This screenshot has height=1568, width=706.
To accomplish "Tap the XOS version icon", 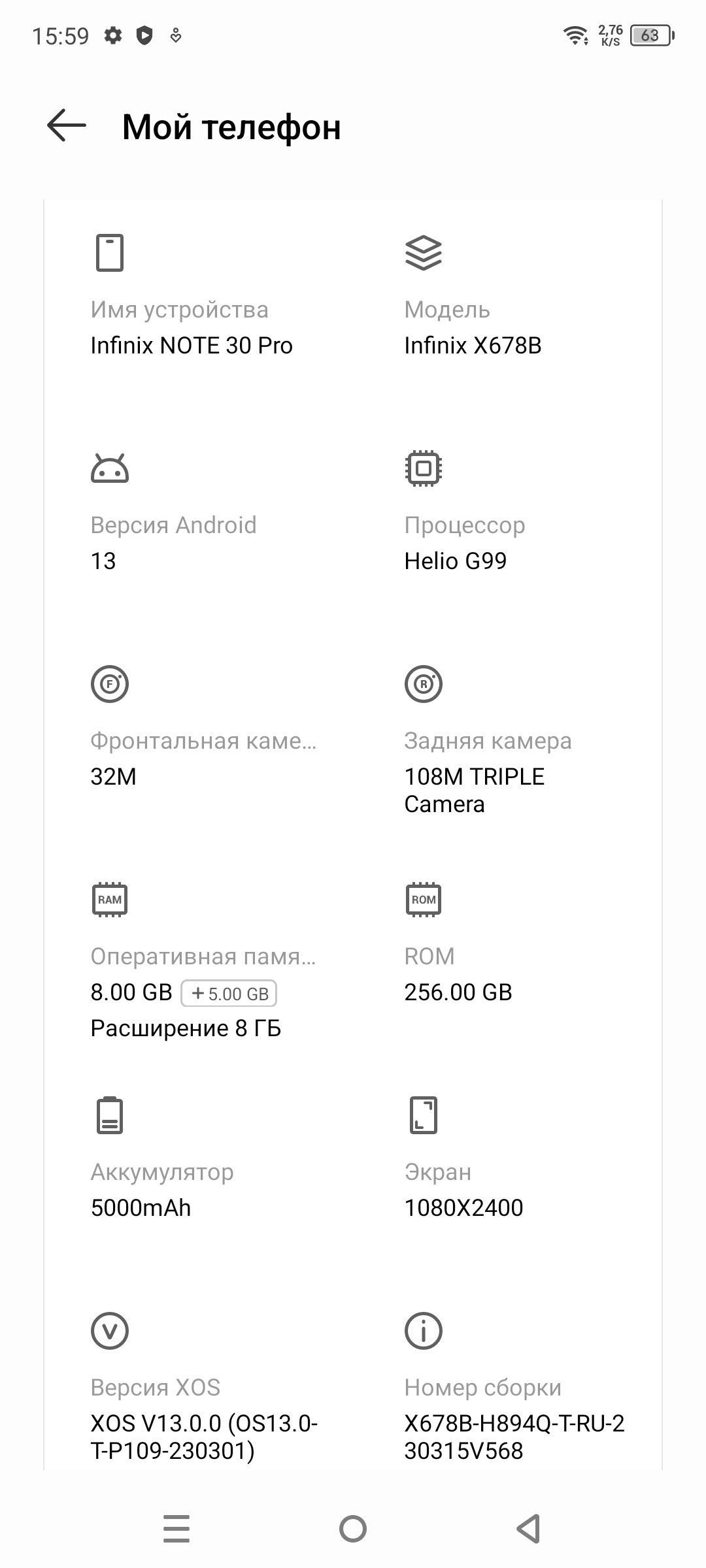I will click(110, 1331).
